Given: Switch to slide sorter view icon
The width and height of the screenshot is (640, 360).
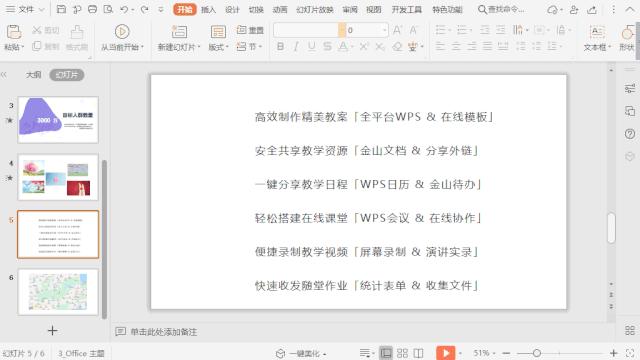Looking at the screenshot, I should tap(402, 353).
